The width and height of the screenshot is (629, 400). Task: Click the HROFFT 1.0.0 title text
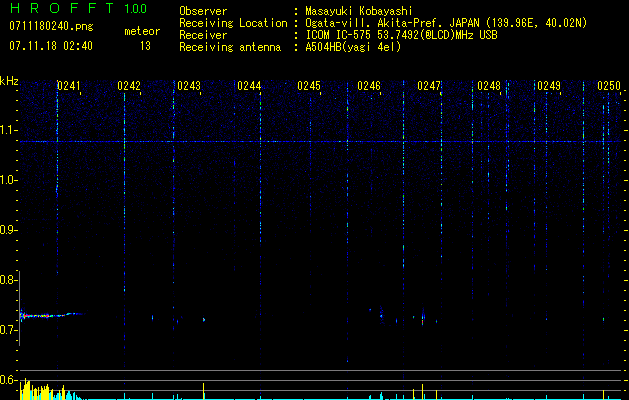[x=78, y=8]
